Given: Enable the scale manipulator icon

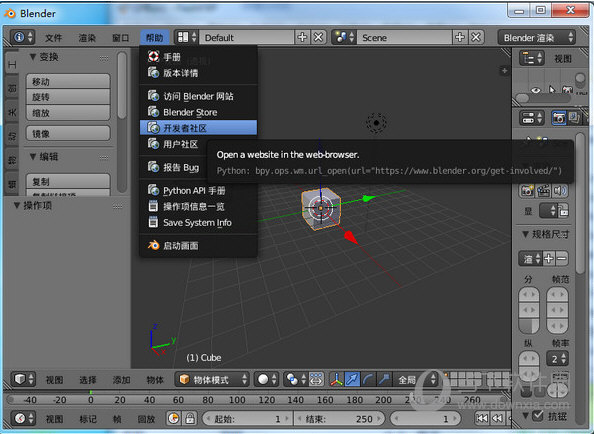Looking at the screenshot, I should (x=384, y=379).
